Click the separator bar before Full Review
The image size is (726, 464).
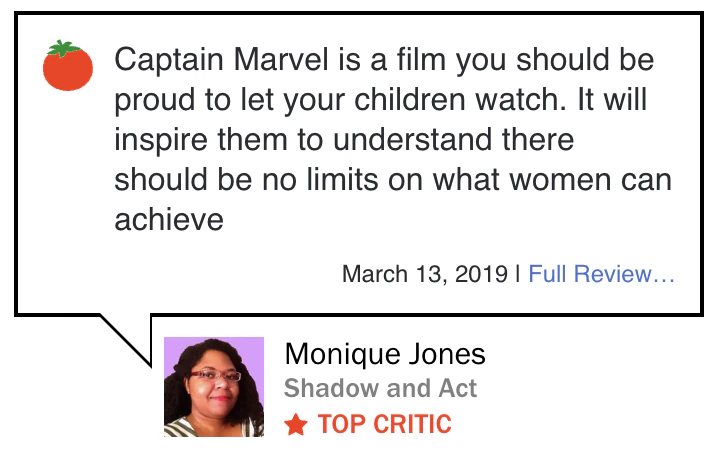pyautogui.click(x=518, y=274)
